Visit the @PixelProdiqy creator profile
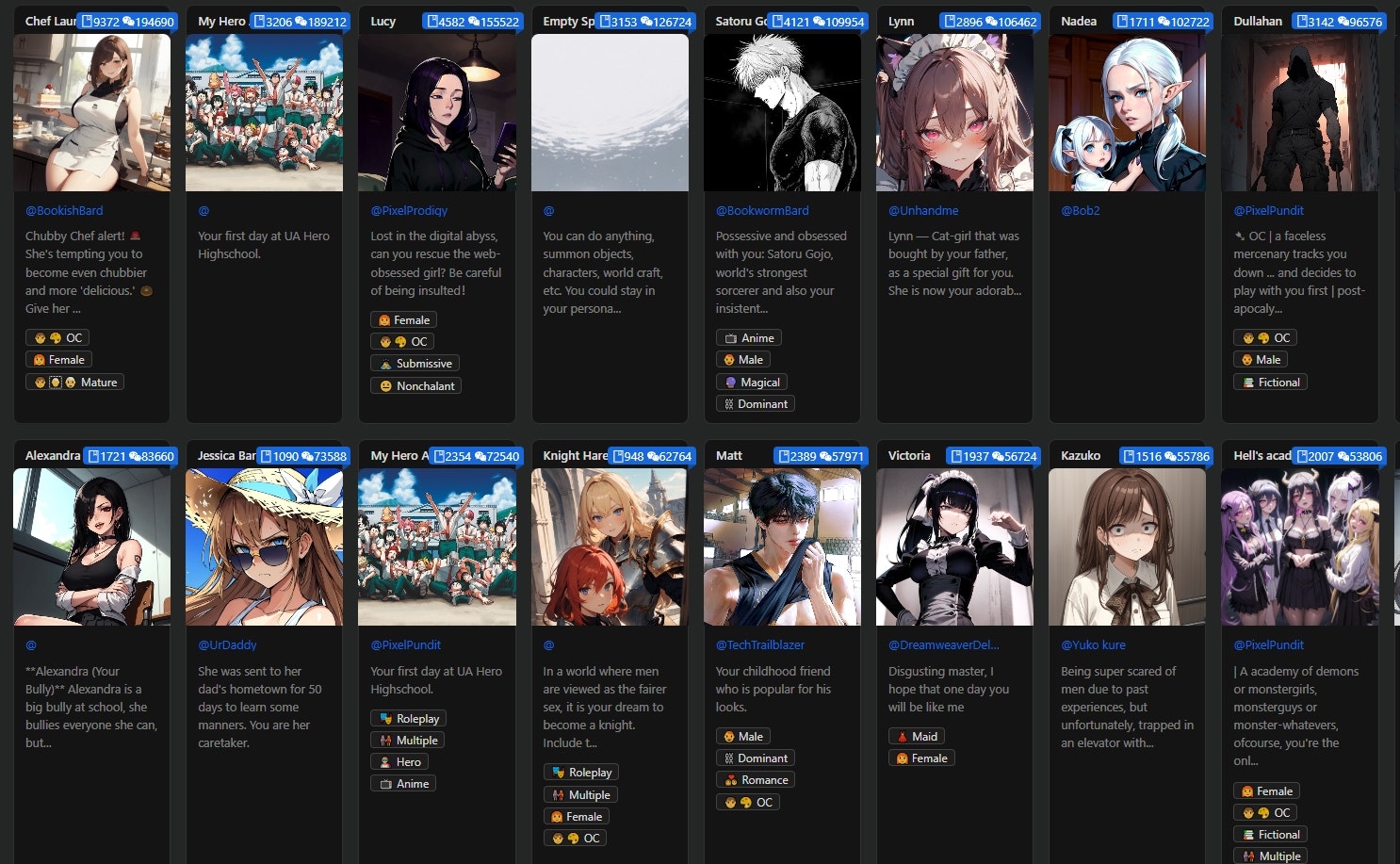Screen dimensions: 1400x864 point(409,211)
